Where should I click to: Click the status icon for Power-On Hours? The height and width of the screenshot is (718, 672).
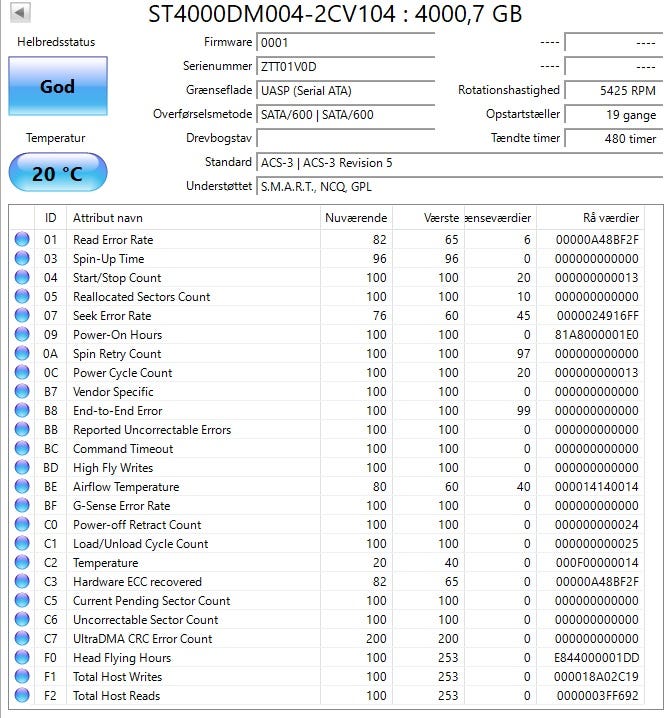point(22,335)
